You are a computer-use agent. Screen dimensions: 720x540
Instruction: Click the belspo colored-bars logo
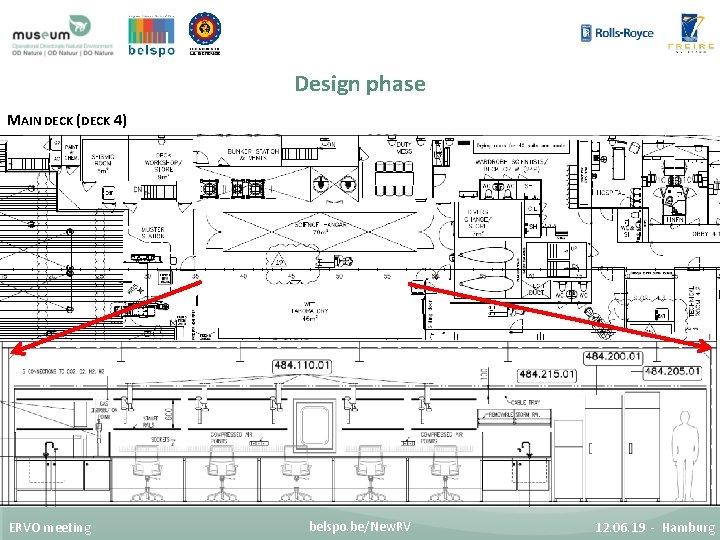(151, 35)
